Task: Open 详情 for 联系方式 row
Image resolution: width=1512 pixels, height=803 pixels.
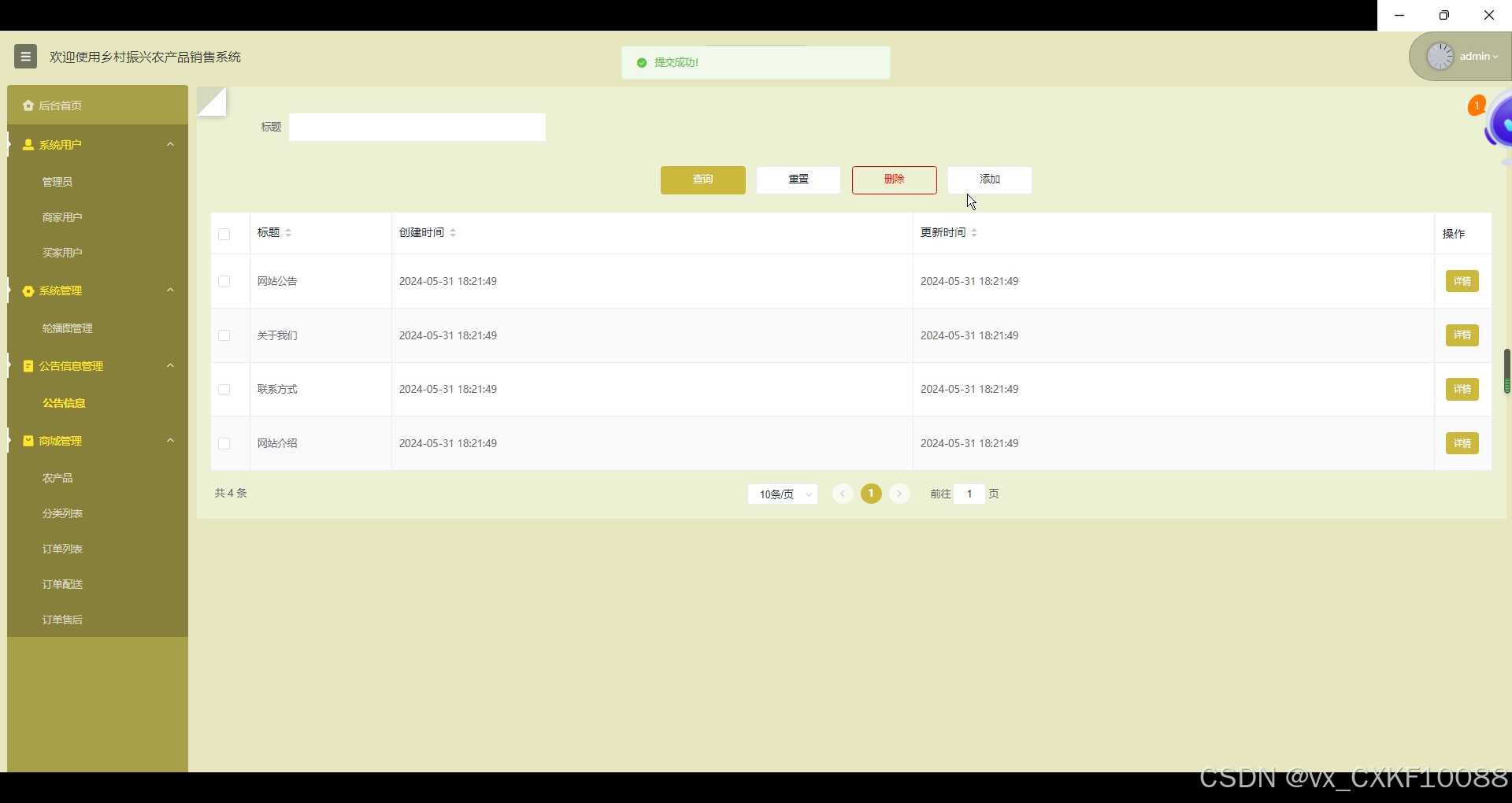Action: point(1462,389)
